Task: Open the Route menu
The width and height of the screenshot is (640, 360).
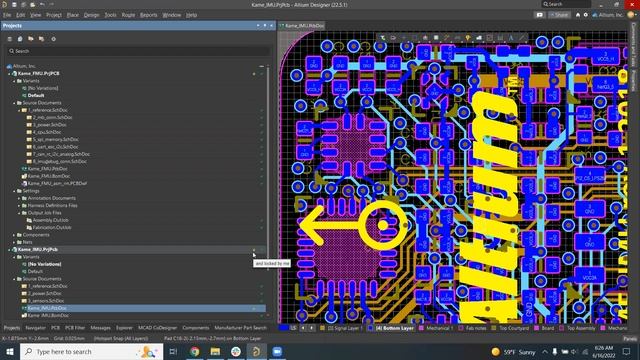Action: (128, 15)
